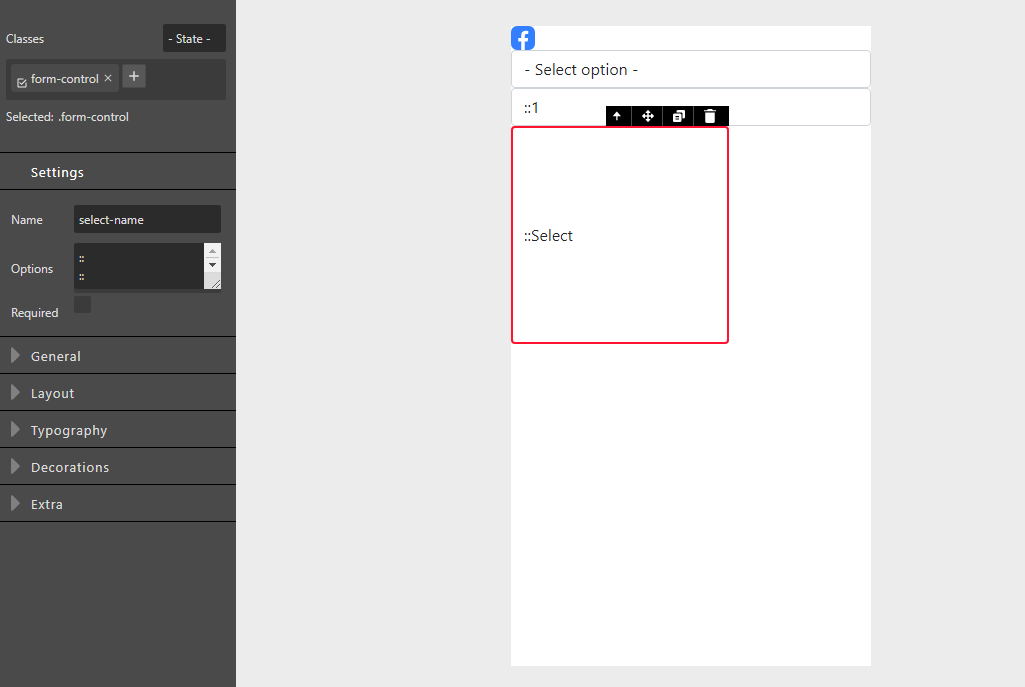The width and height of the screenshot is (1025, 687).
Task: Click the select-name Name input field
Action: [x=147, y=218]
